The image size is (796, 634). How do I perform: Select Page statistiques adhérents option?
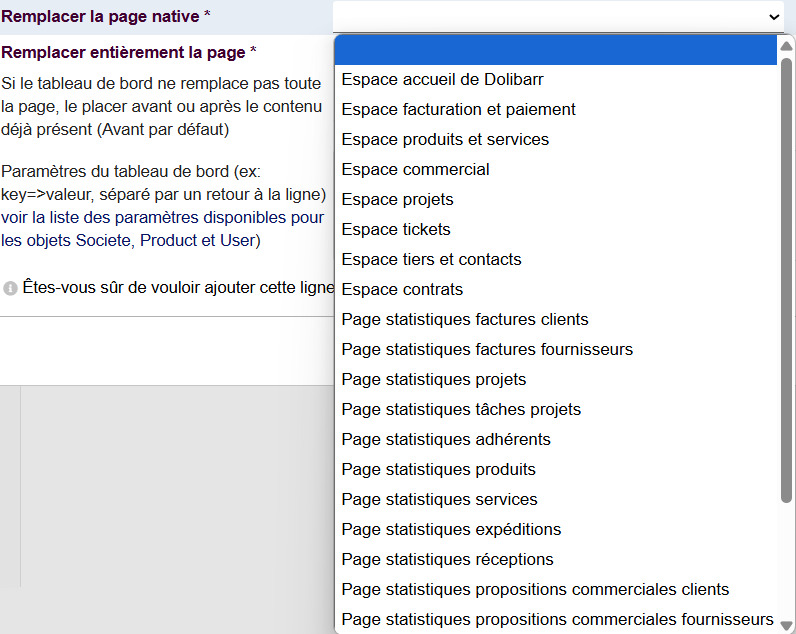click(x=445, y=440)
